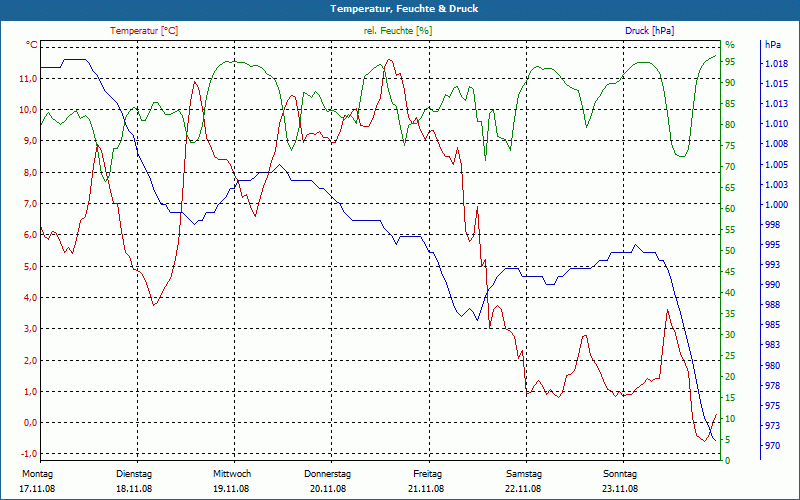Click the "80" humidity axis value
Image resolution: width=800 pixels, height=500 pixels.
point(730,124)
